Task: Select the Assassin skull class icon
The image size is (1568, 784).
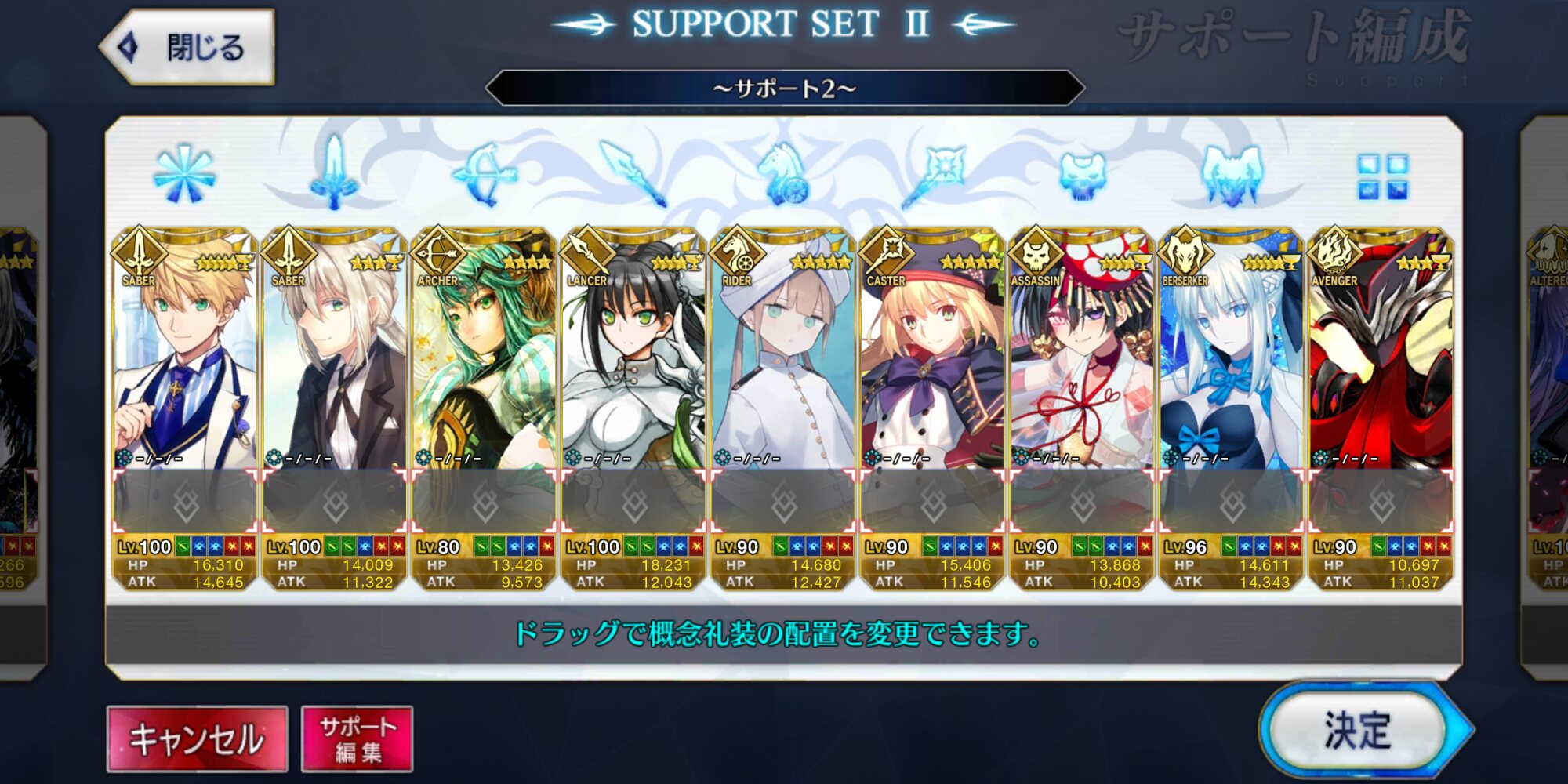Action: point(1083,176)
